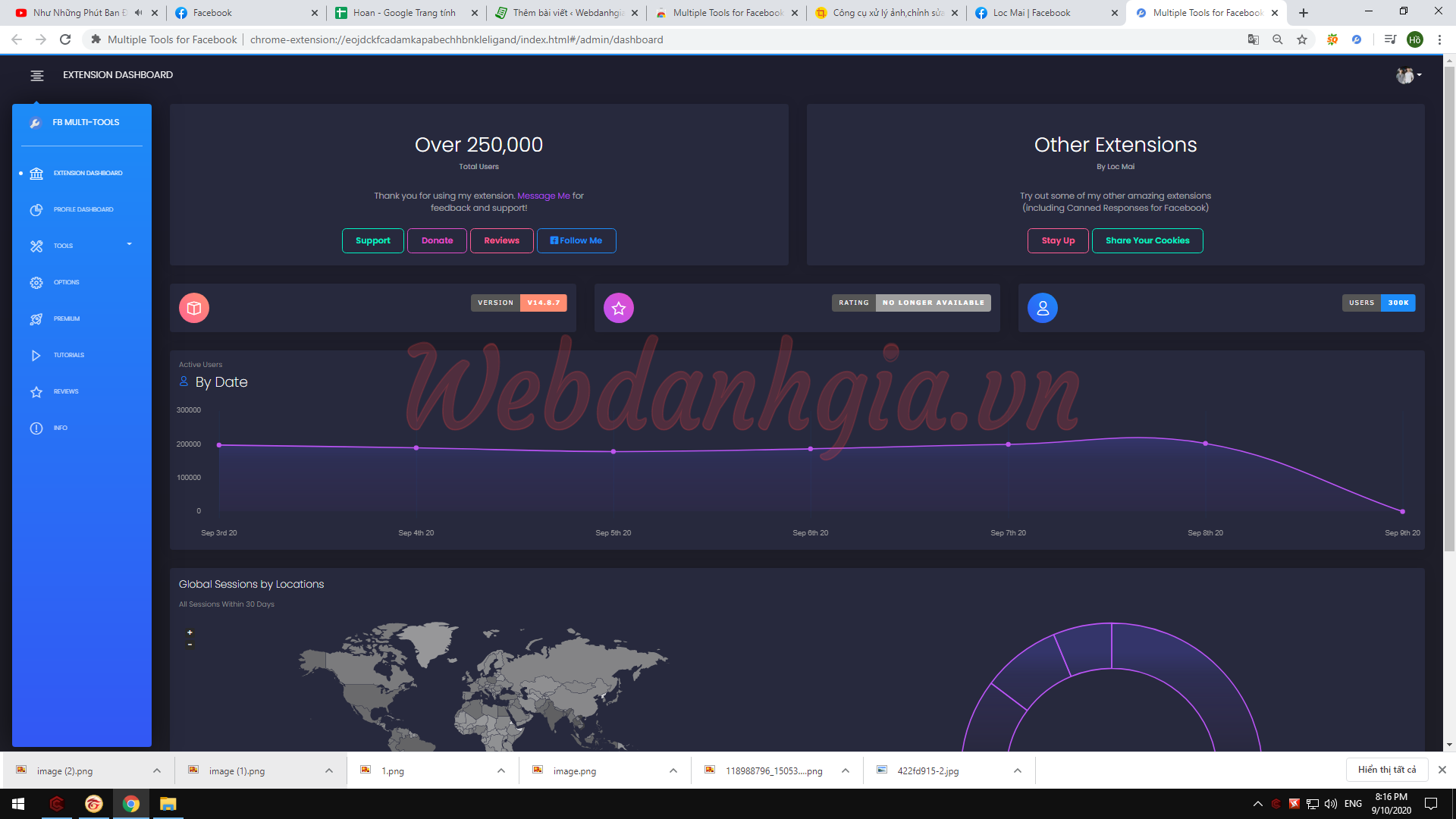1456x819 pixels.
Task: Click Hiển thị tất cả in the downloads bar
Action: [1388, 769]
